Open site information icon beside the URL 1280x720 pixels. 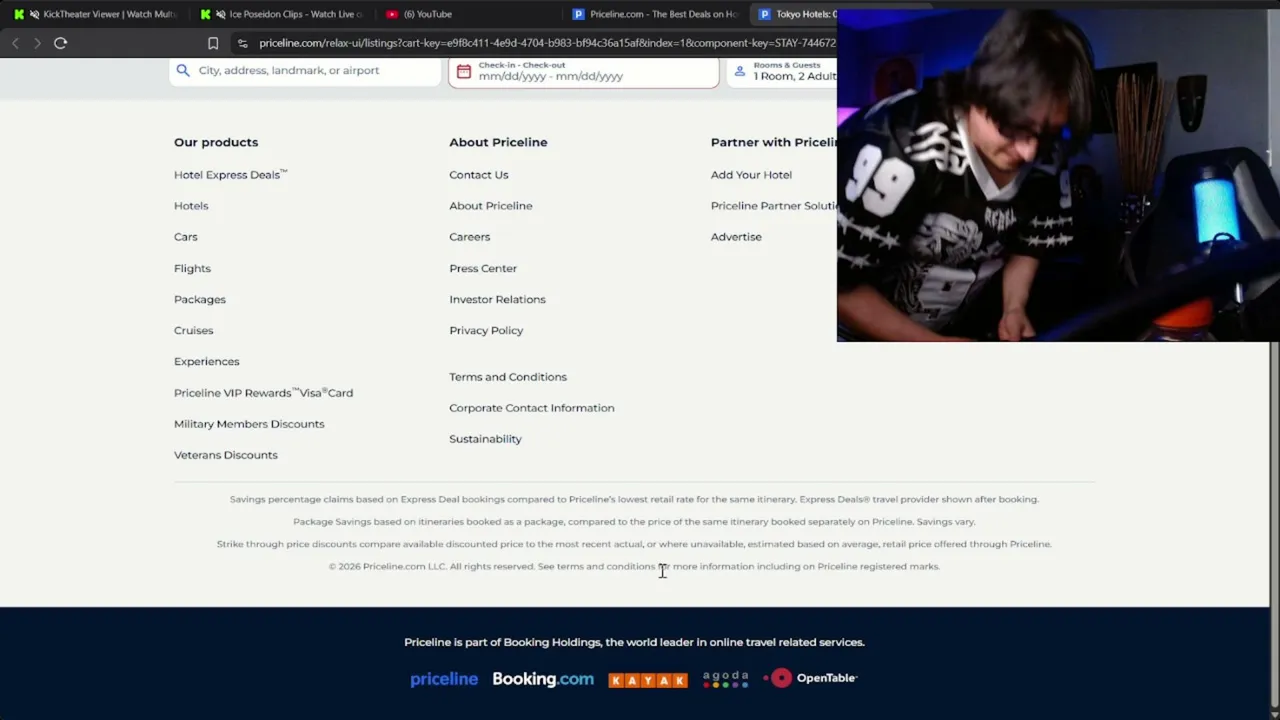click(x=242, y=43)
